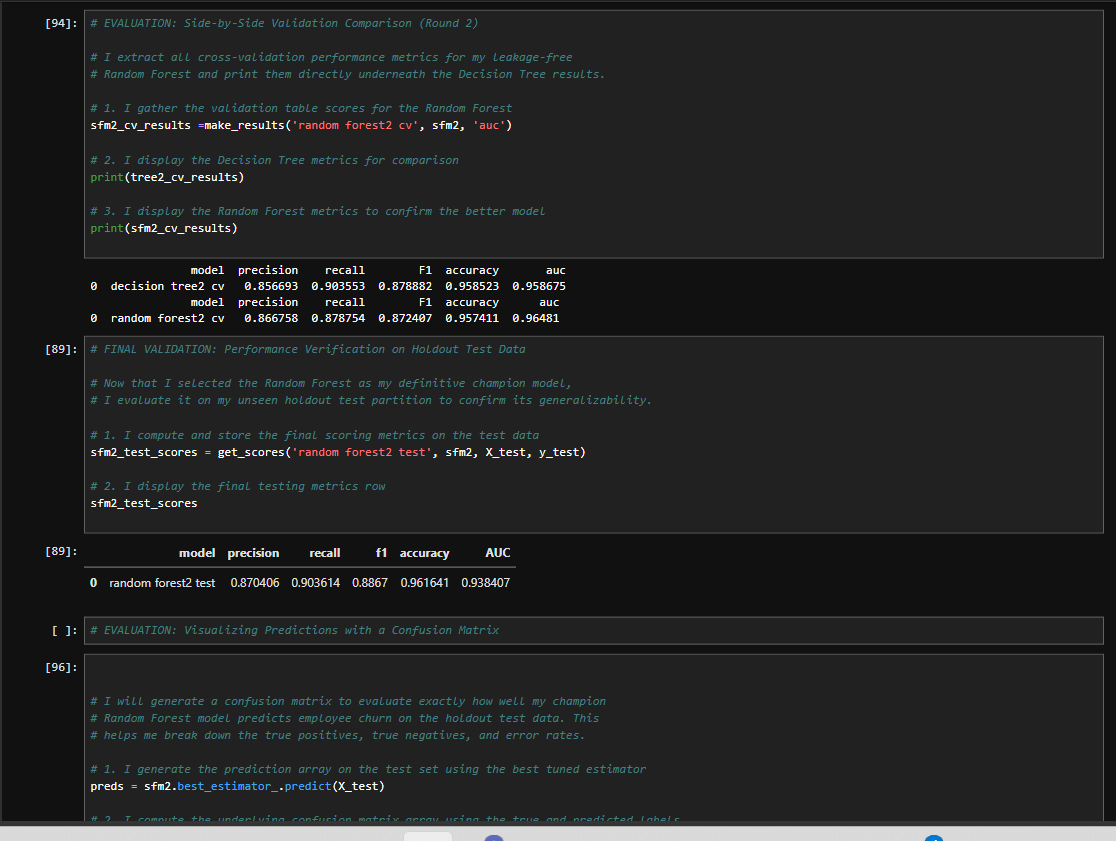The width and height of the screenshot is (1116, 841).
Task: Click 'decision tree2 cv' in printed output
Action: (x=167, y=286)
